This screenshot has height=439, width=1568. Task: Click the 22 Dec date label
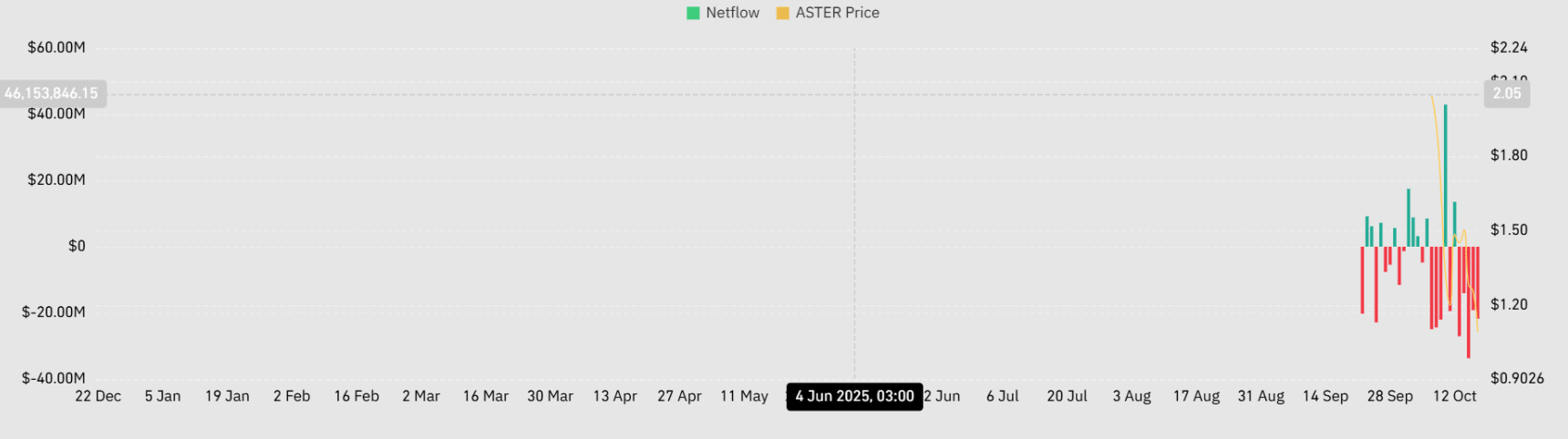[x=98, y=396]
